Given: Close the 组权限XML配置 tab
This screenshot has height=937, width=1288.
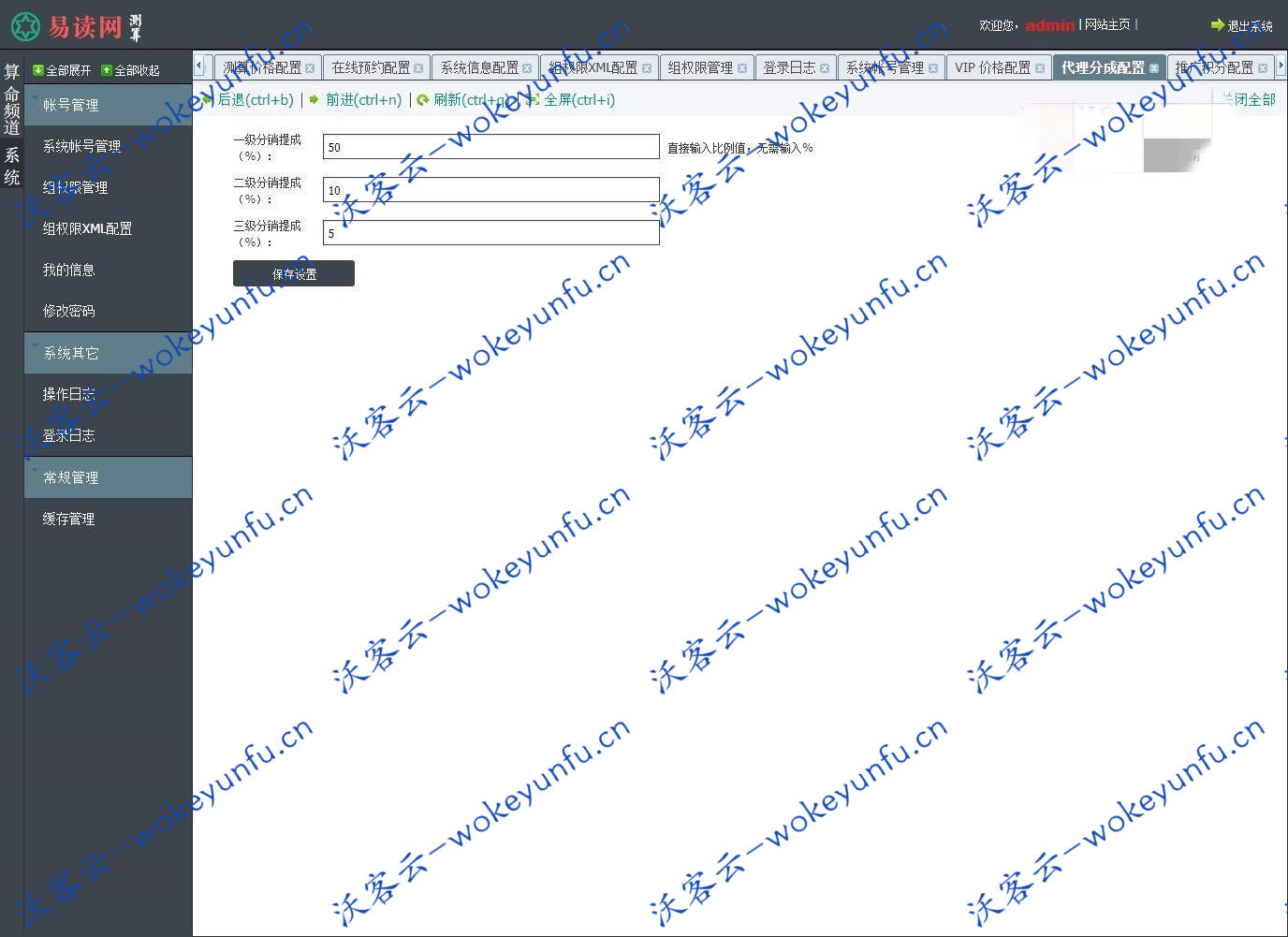Looking at the screenshot, I should [647, 68].
